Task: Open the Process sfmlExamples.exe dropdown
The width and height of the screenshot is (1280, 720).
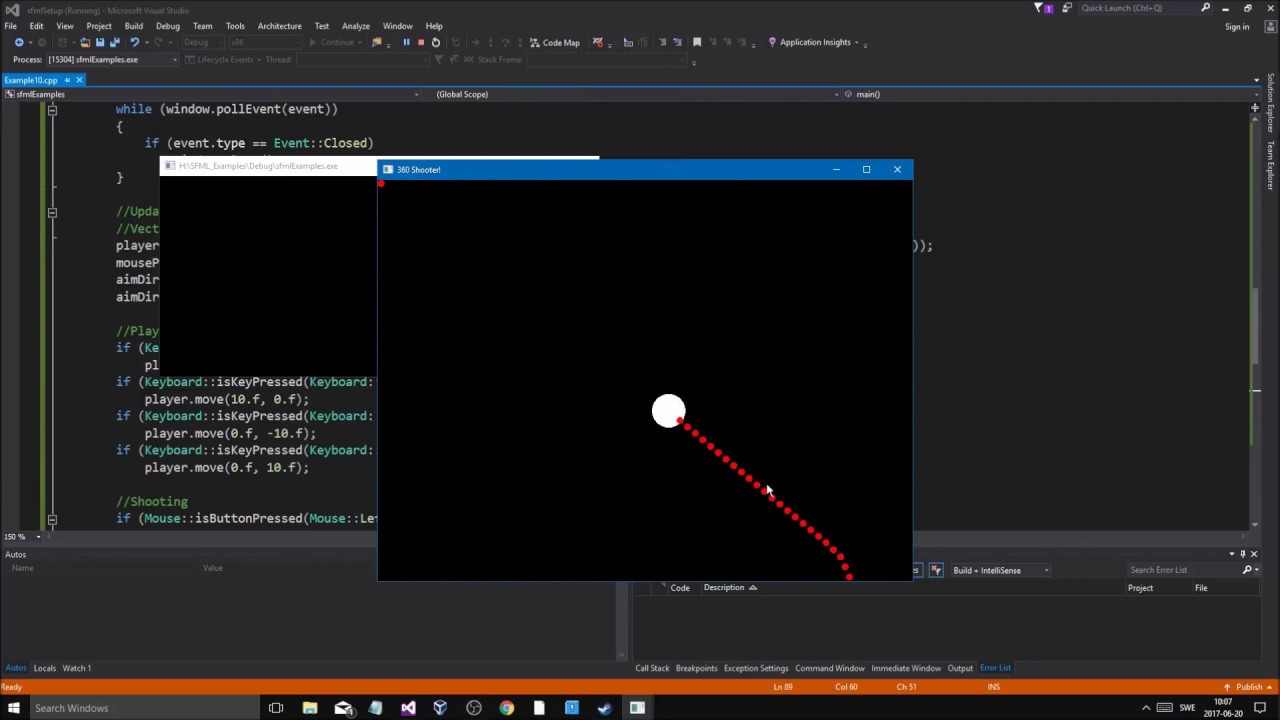Action: [x=174, y=60]
